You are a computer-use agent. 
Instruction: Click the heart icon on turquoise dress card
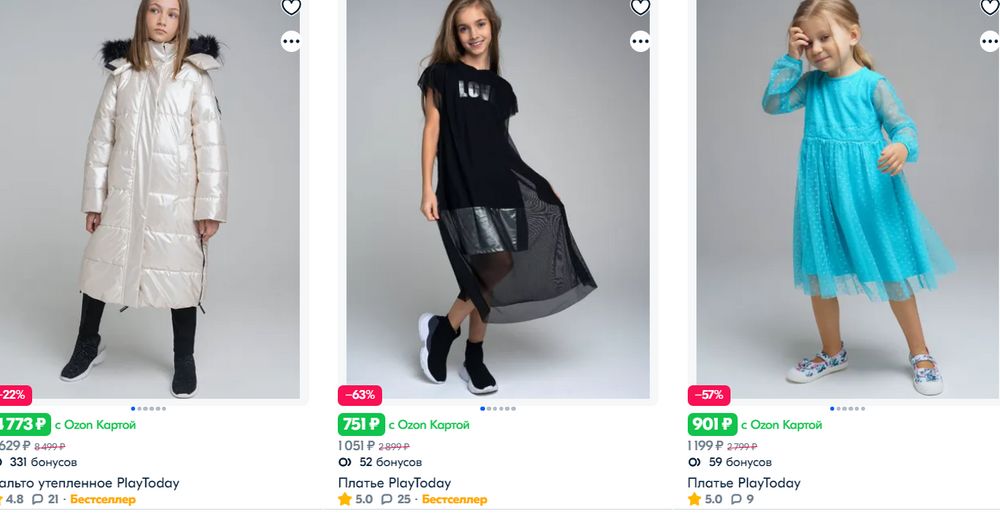tap(989, 7)
